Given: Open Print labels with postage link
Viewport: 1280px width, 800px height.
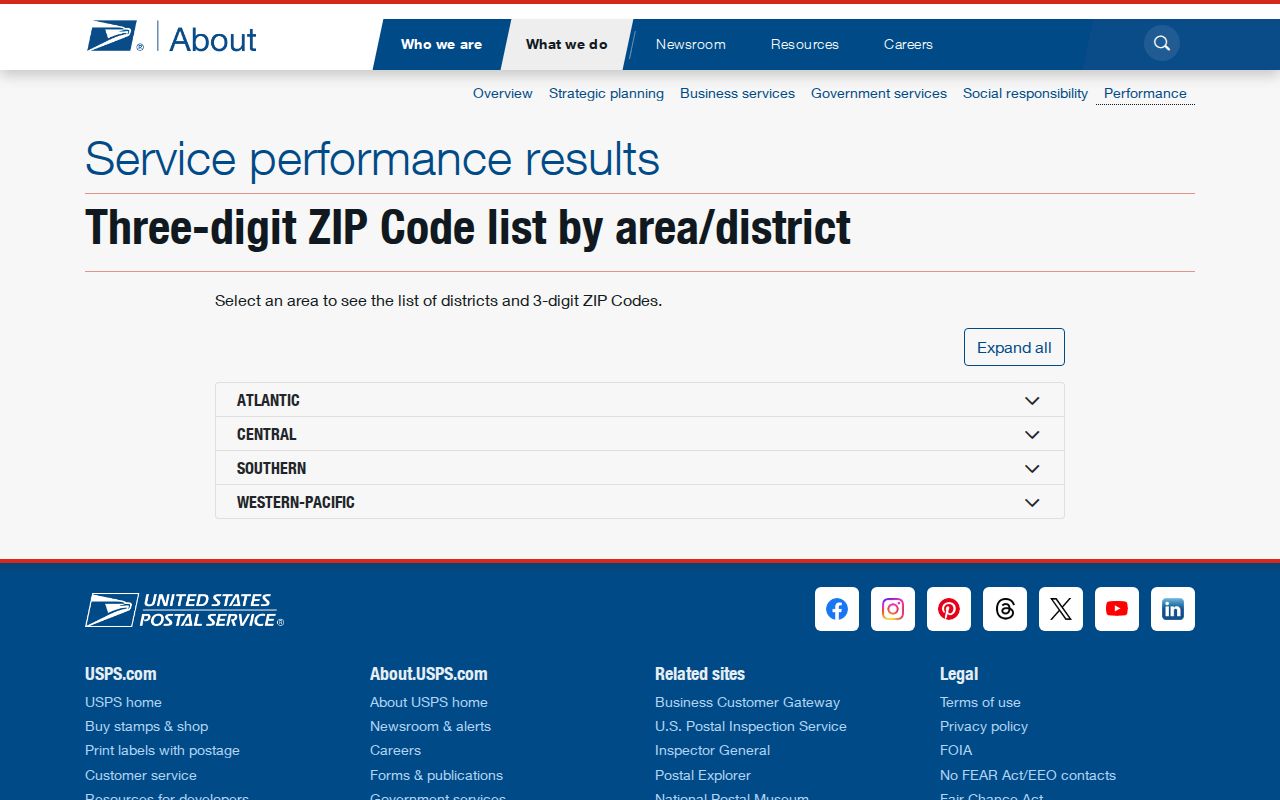Looking at the screenshot, I should tap(162, 750).
